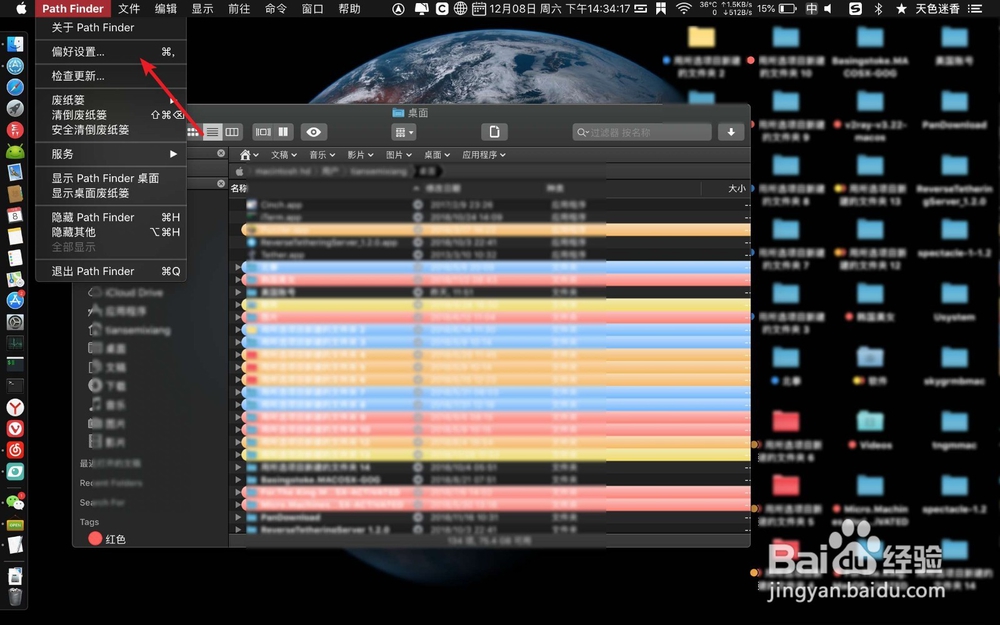Open the 编辑 menu
The image size is (1000, 625).
(x=166, y=8)
